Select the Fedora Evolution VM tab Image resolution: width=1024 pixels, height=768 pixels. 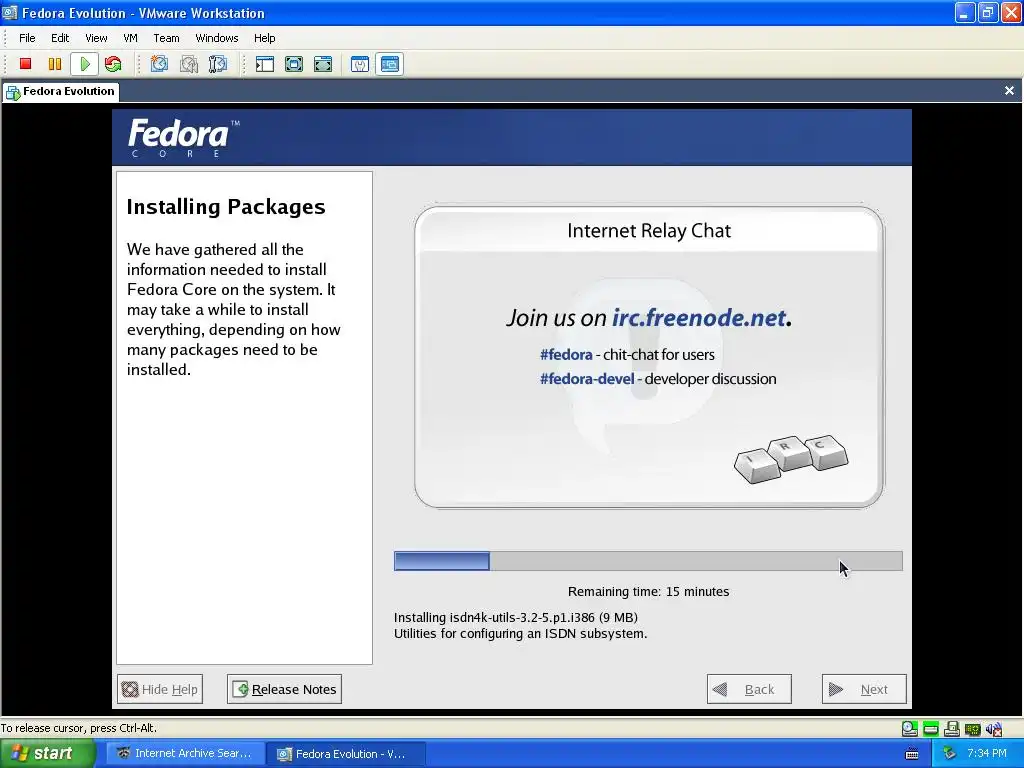(61, 91)
